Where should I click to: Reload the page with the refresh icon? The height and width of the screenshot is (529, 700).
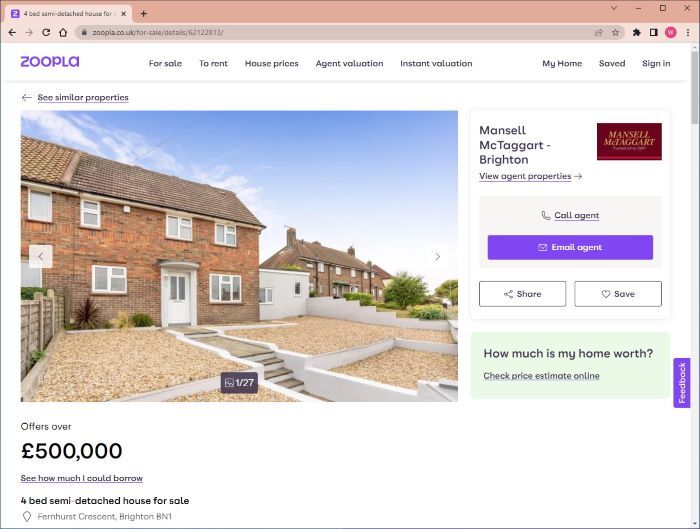pos(46,32)
